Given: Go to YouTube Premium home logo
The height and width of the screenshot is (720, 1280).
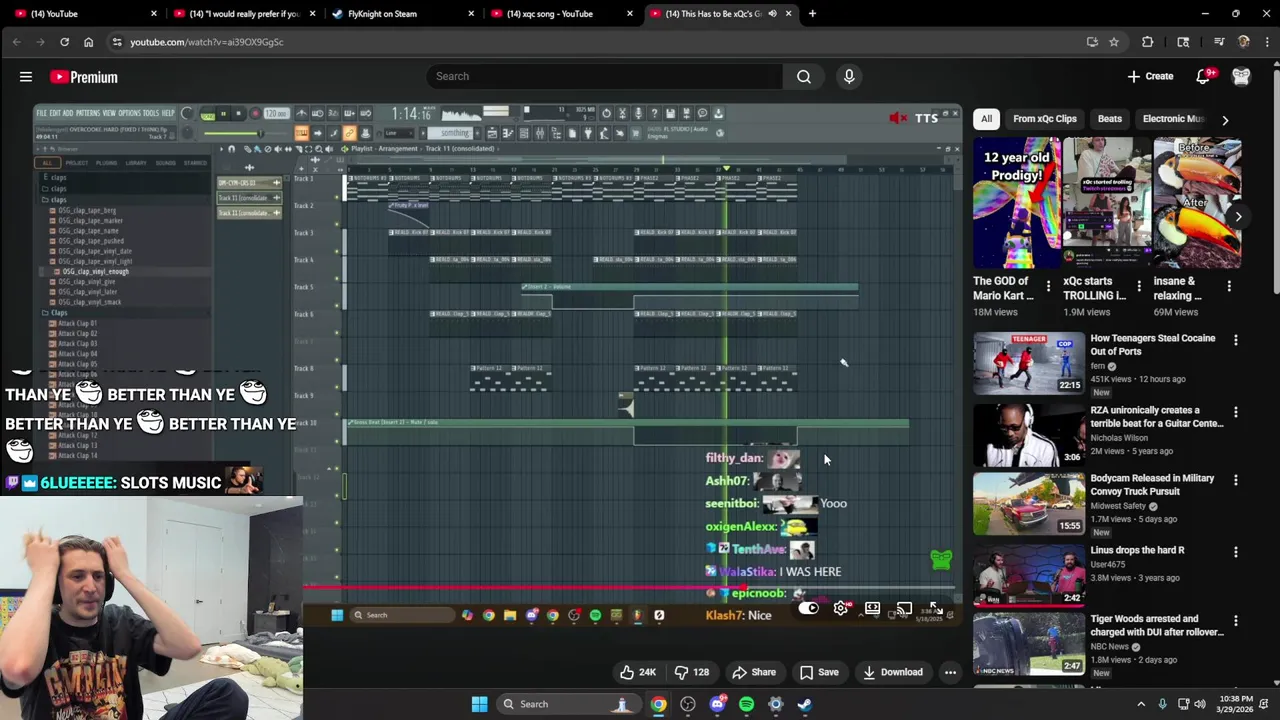Looking at the screenshot, I should pyautogui.click(x=84, y=77).
